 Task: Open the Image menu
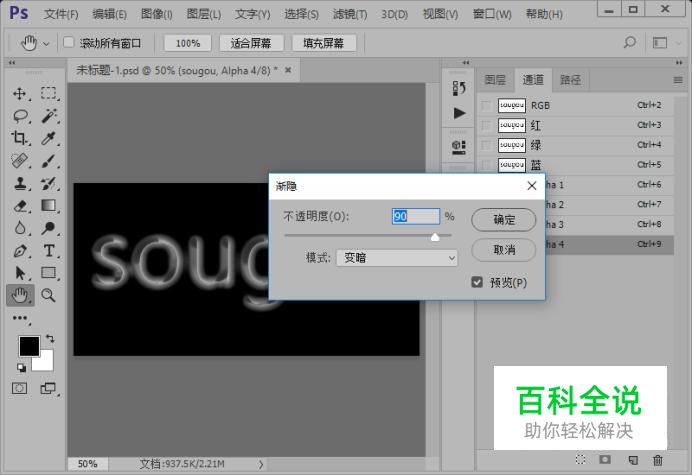pos(156,14)
